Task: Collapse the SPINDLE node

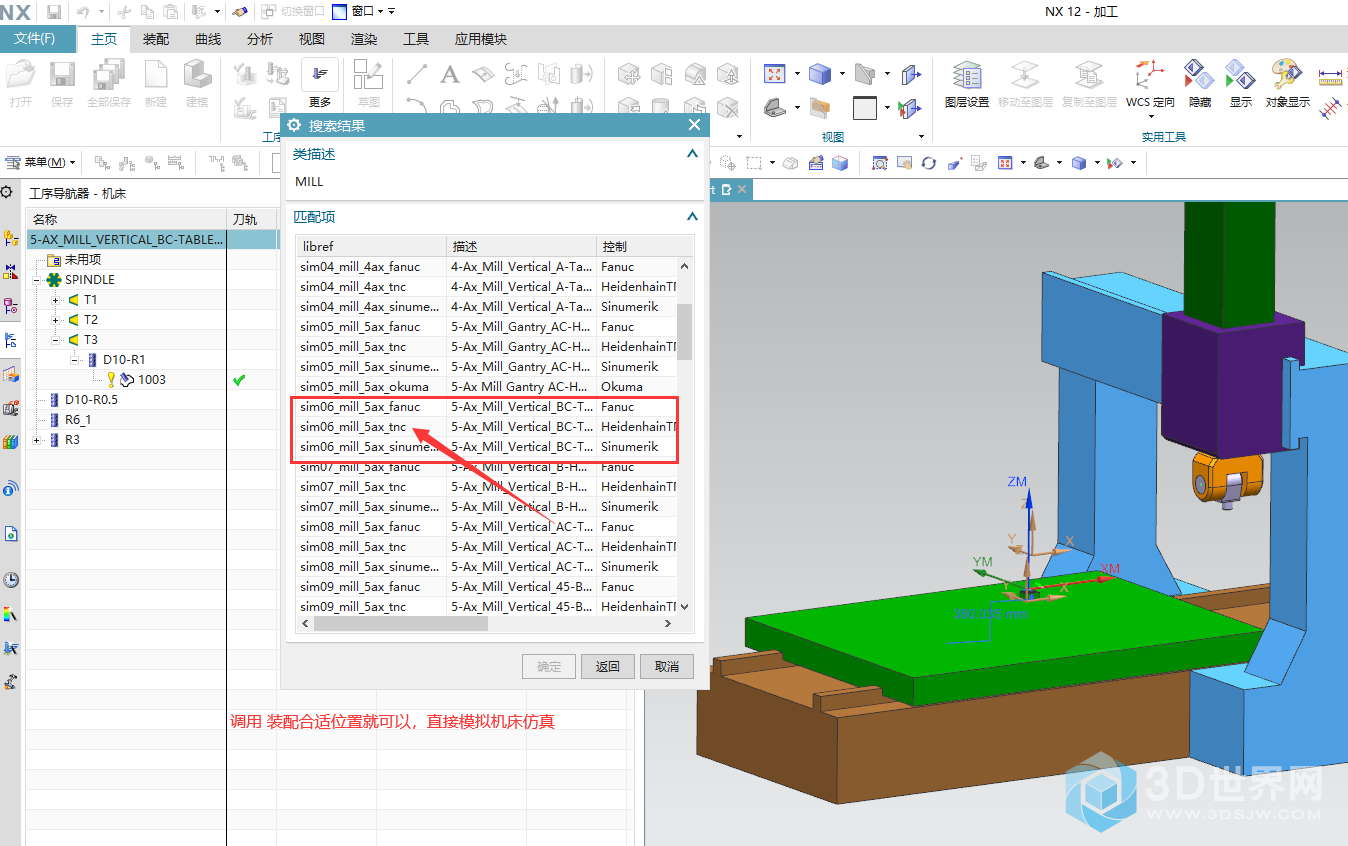Action: click(x=37, y=280)
